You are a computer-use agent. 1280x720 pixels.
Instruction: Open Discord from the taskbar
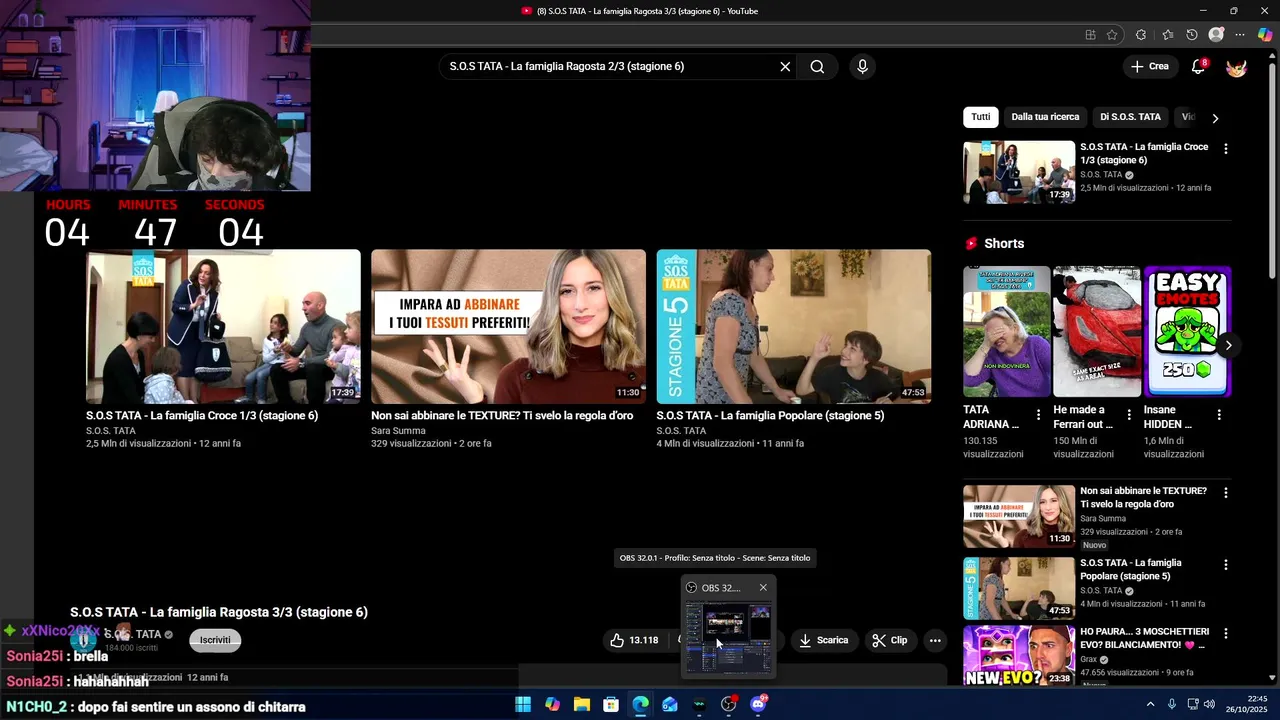(758, 704)
